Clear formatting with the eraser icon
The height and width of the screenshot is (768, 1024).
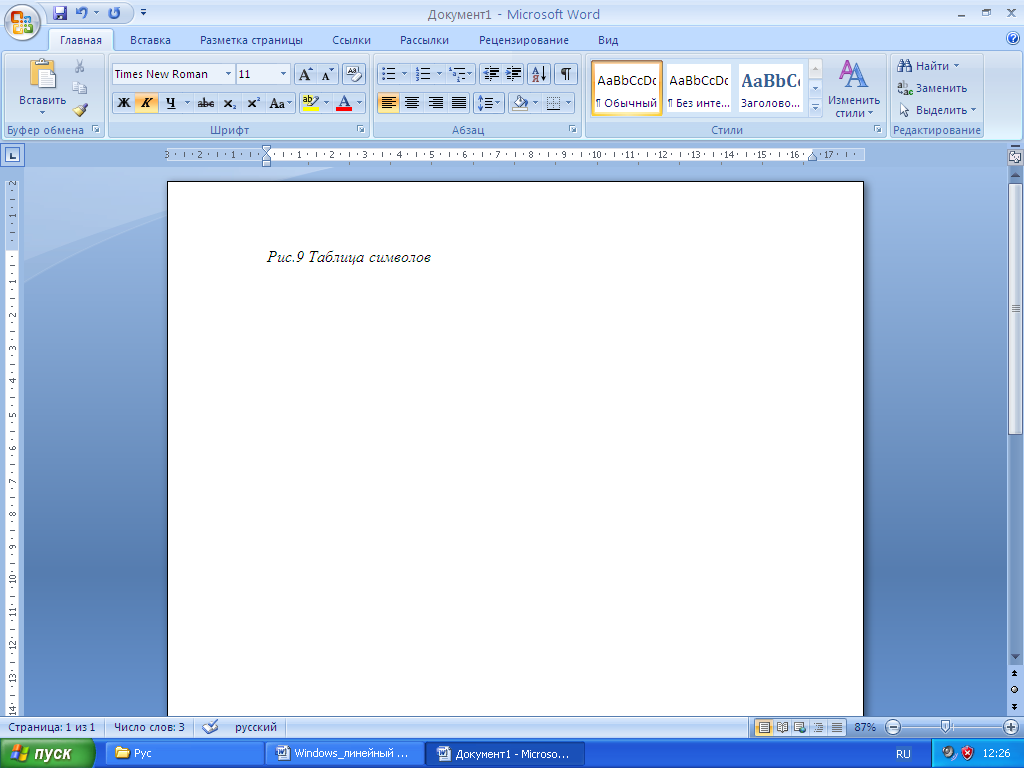354,74
